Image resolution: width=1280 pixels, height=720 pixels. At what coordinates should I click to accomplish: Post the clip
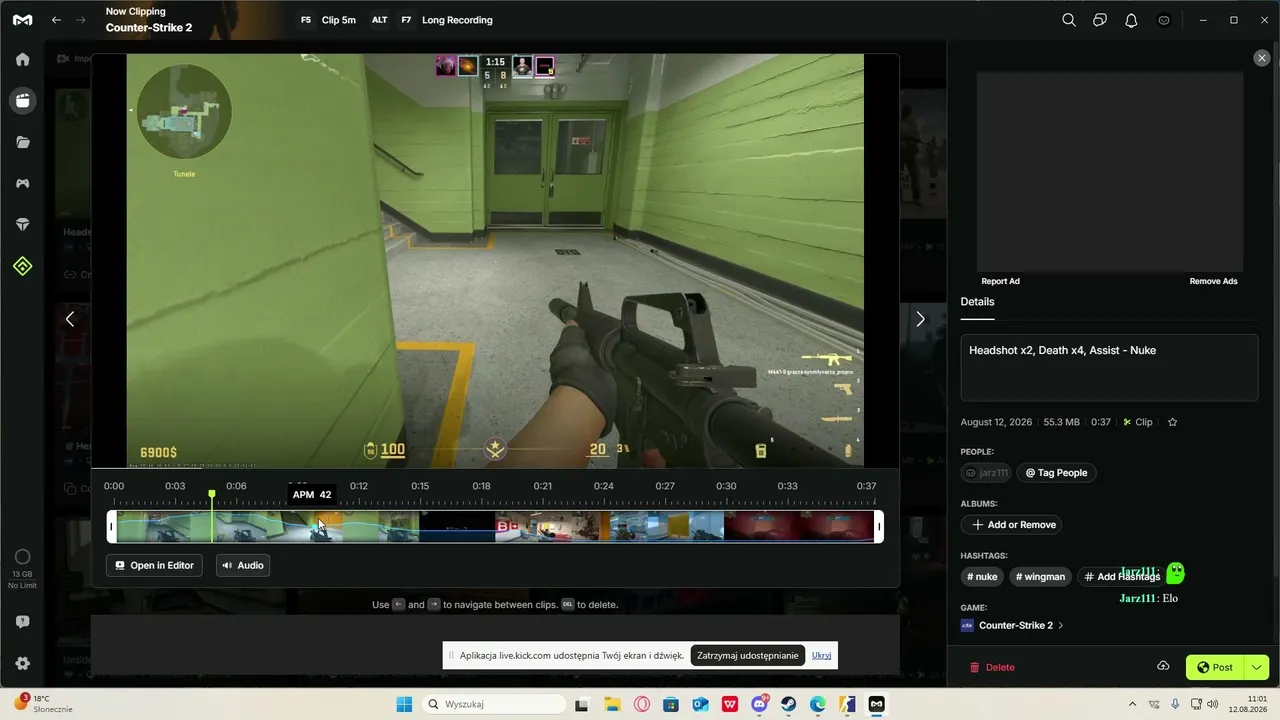[x=1215, y=667]
